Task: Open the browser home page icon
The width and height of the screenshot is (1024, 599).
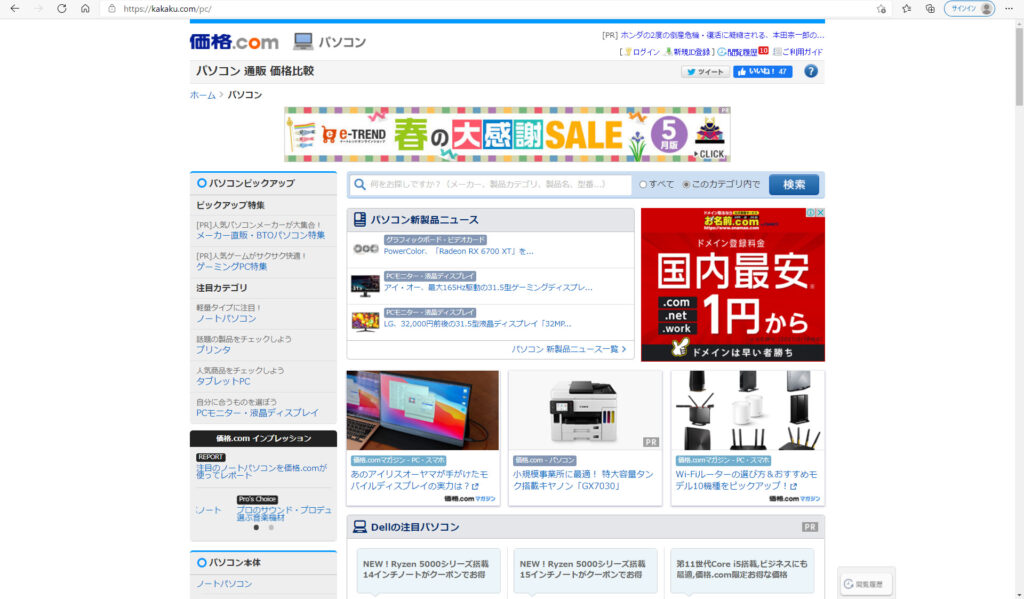Action: (x=85, y=8)
